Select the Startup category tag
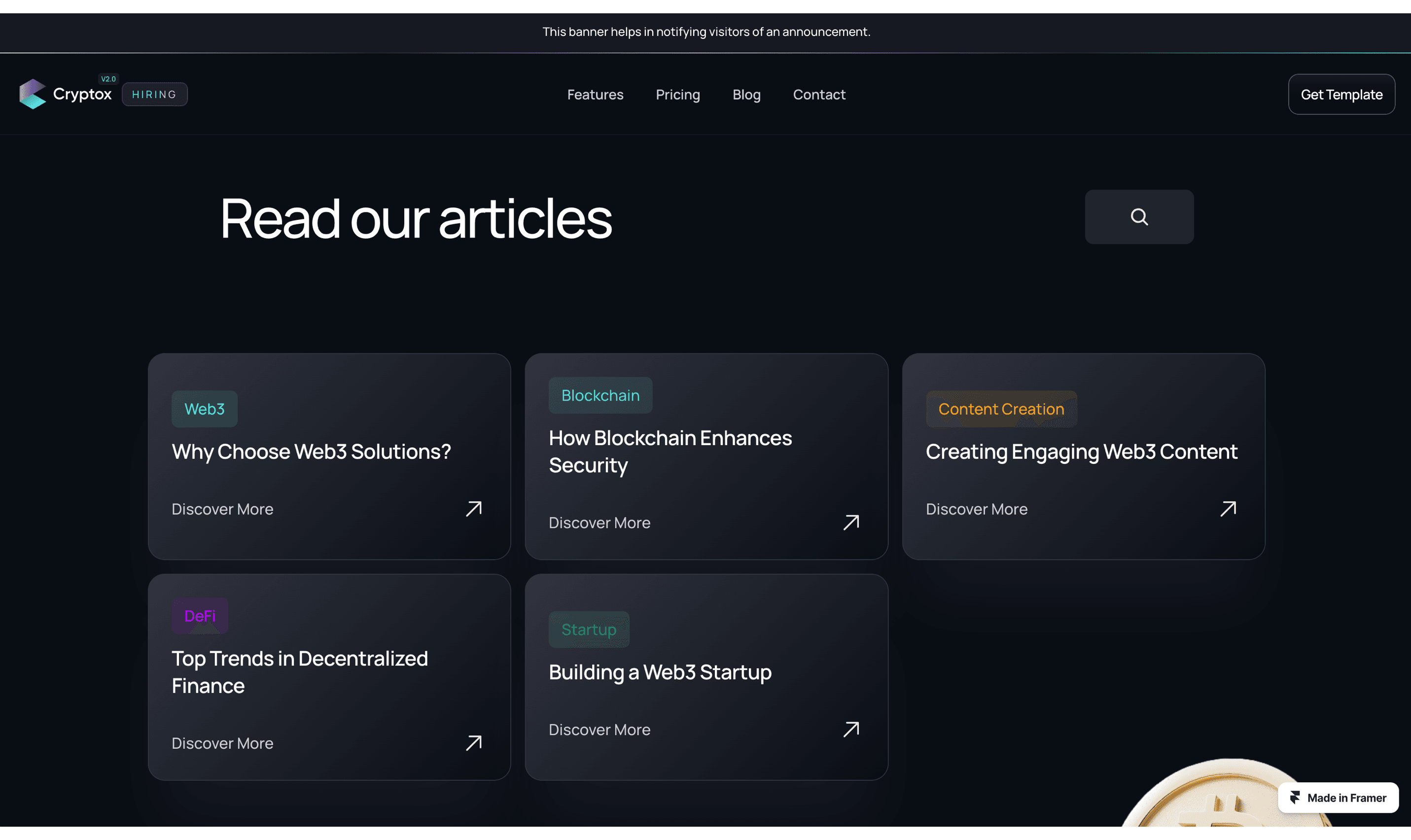The image size is (1411, 840). pyautogui.click(x=589, y=630)
